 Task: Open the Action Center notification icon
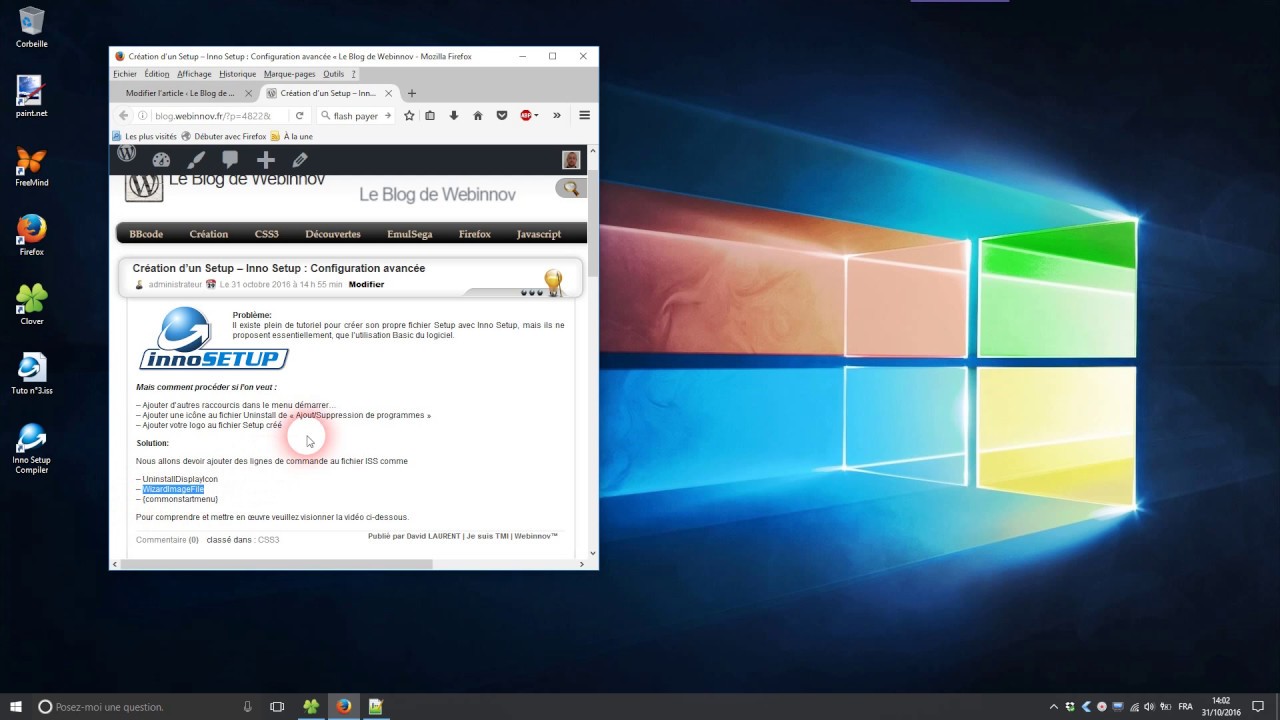click(x=1258, y=706)
